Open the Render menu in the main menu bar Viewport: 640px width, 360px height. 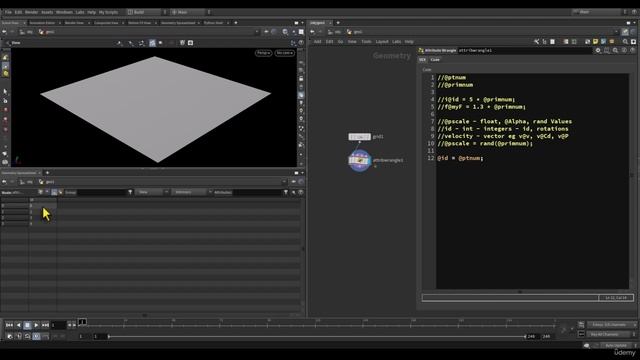(x=31, y=12)
